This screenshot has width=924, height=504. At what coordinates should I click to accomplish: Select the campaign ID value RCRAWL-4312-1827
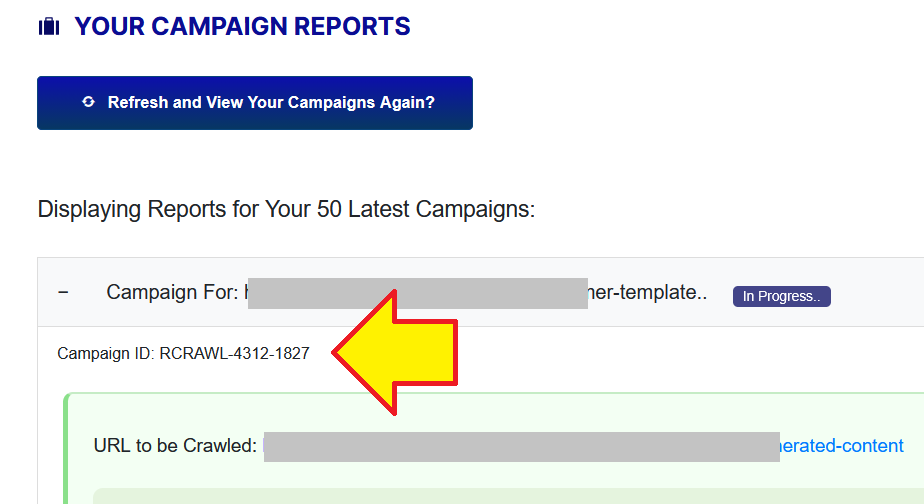click(234, 353)
